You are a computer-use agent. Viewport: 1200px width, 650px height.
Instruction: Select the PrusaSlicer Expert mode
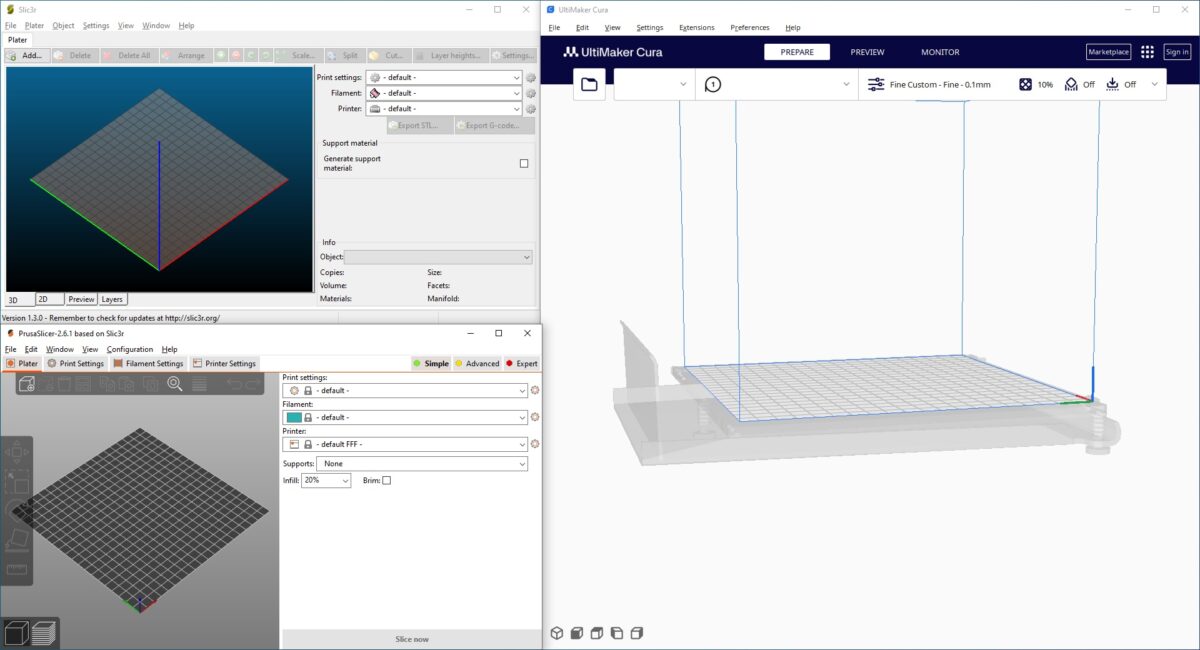(522, 364)
